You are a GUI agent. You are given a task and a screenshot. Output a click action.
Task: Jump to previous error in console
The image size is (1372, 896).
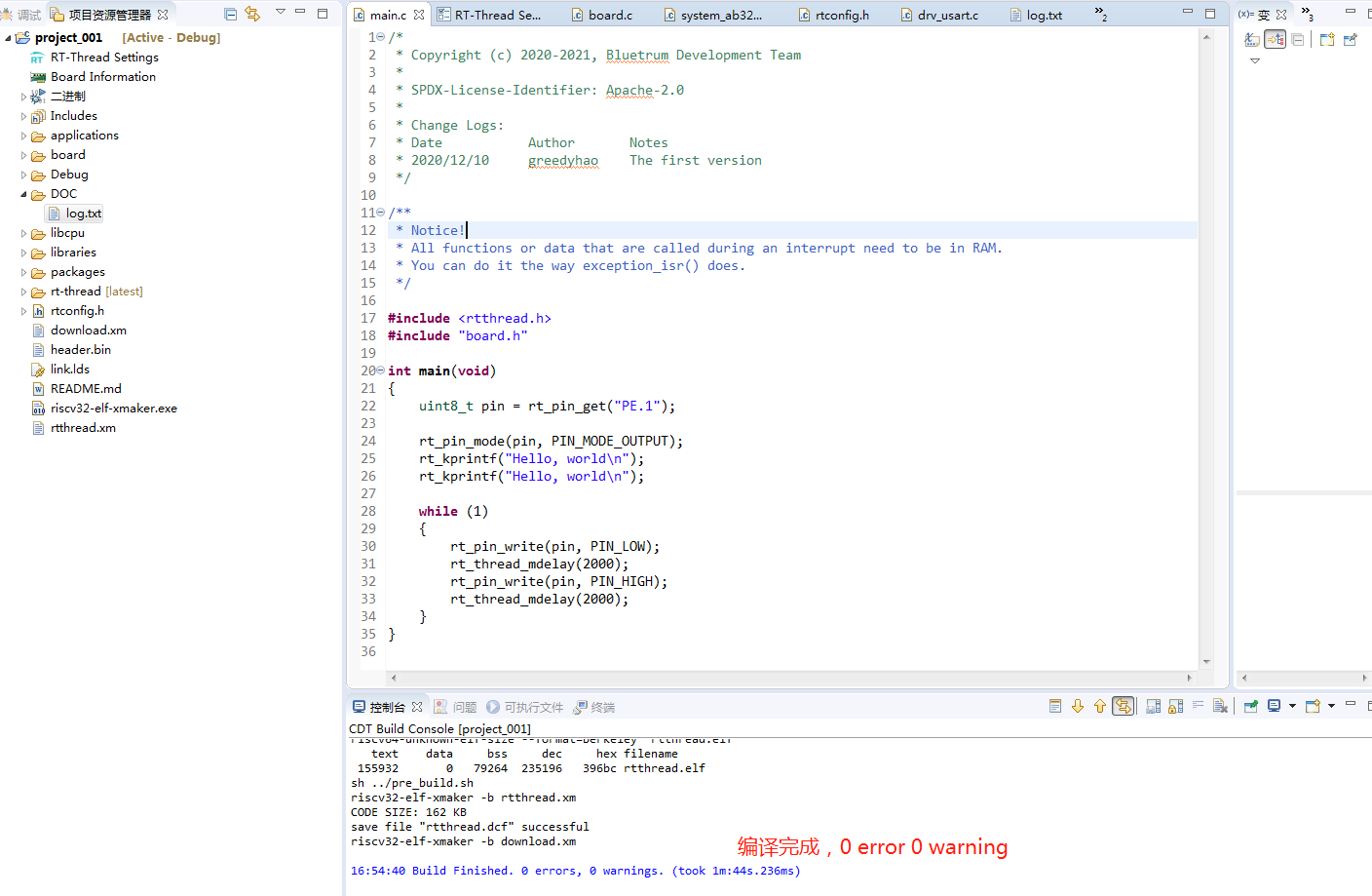click(1100, 706)
